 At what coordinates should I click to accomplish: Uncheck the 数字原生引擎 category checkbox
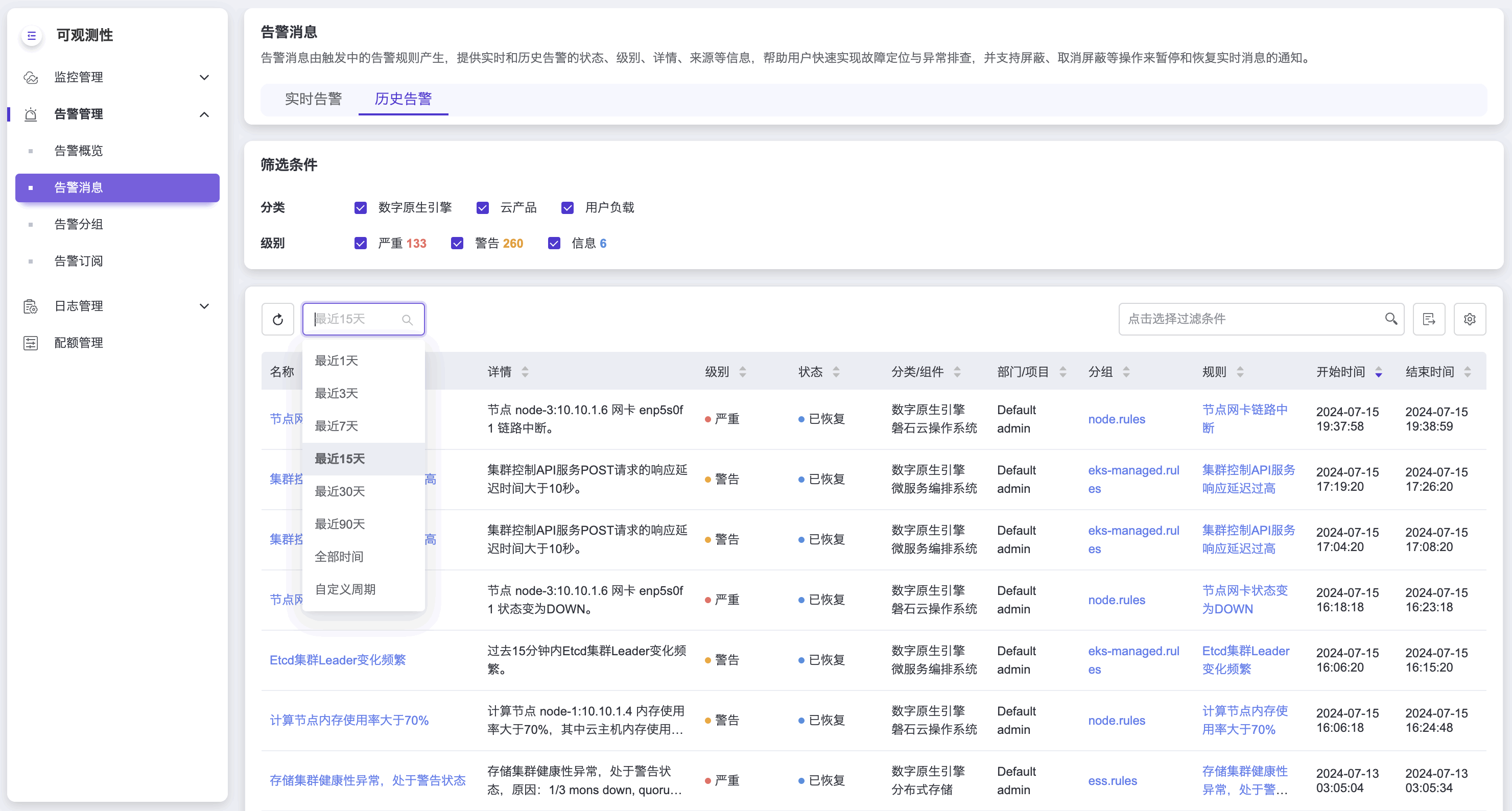pyautogui.click(x=361, y=208)
